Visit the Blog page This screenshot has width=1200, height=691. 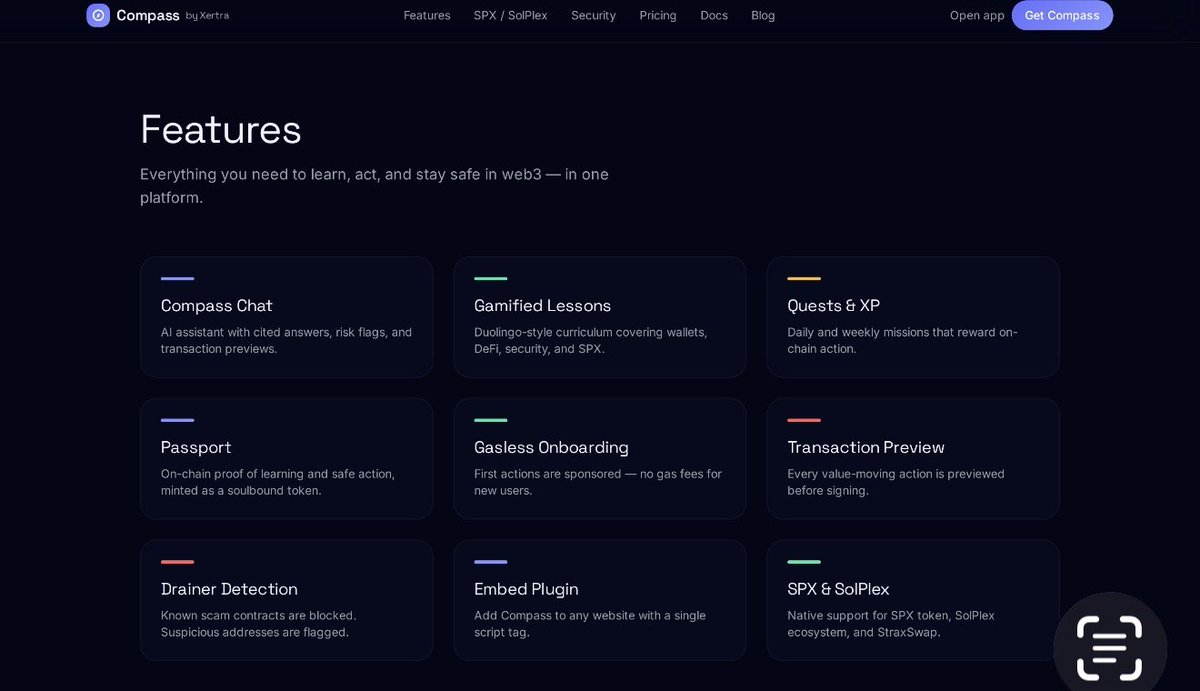coord(763,15)
